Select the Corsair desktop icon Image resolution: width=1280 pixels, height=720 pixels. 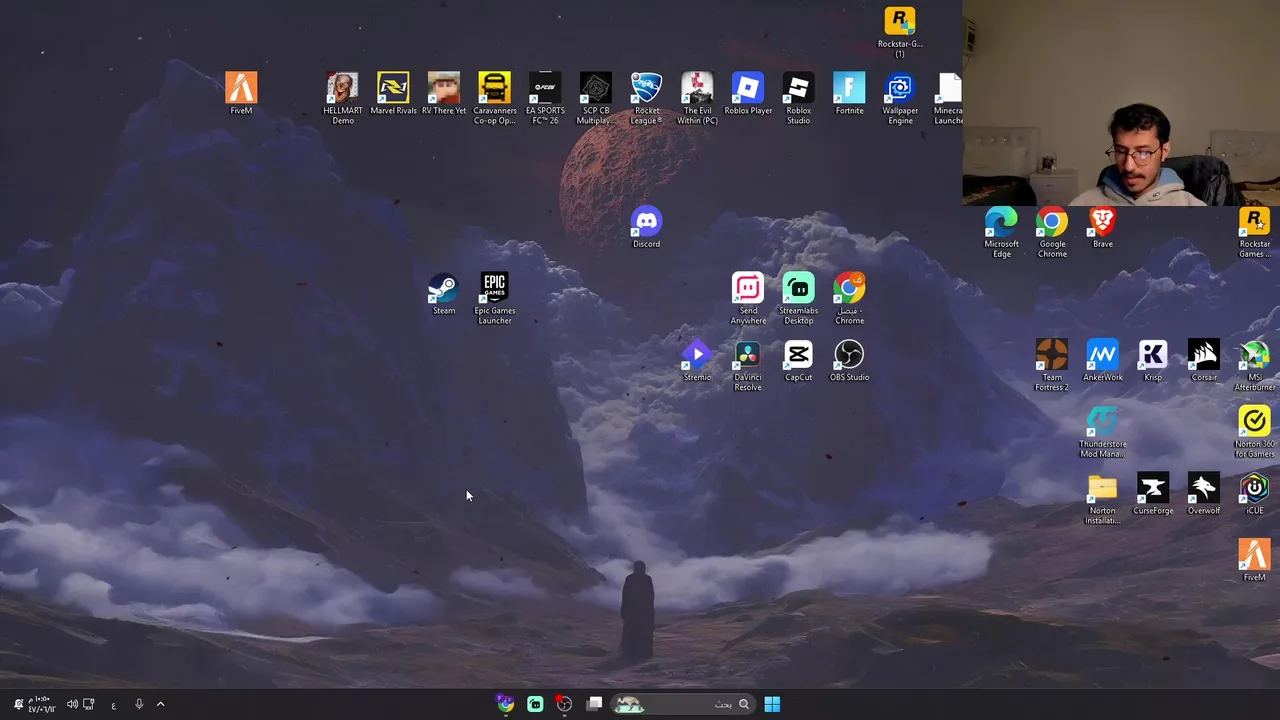(x=1204, y=360)
